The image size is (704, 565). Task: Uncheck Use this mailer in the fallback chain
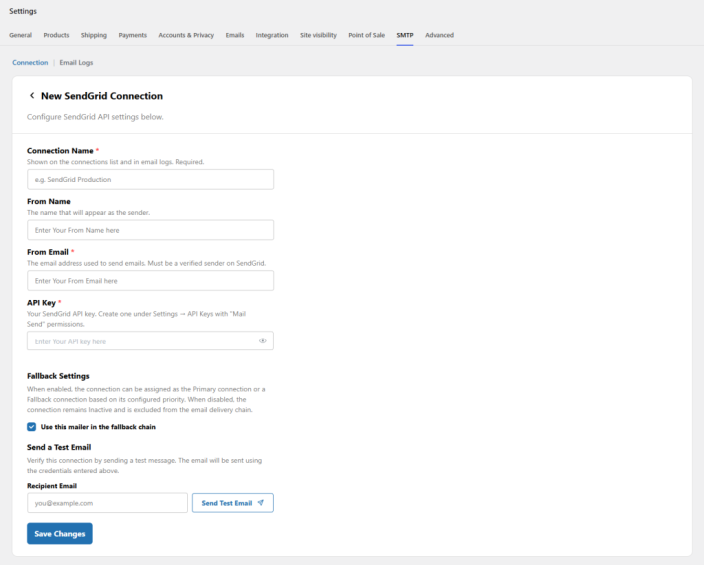pyautogui.click(x=31, y=427)
